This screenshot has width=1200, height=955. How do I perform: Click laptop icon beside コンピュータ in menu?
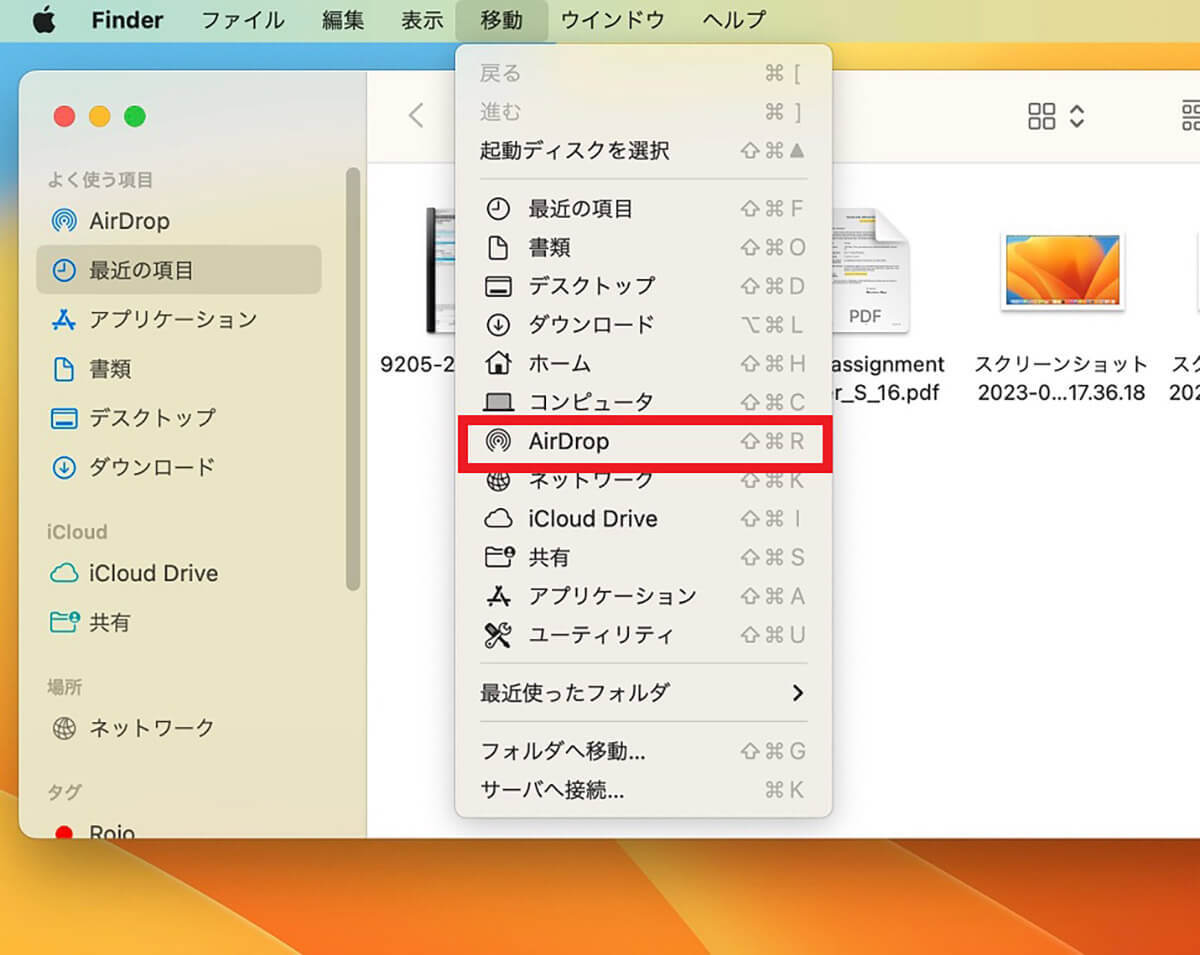click(x=498, y=402)
